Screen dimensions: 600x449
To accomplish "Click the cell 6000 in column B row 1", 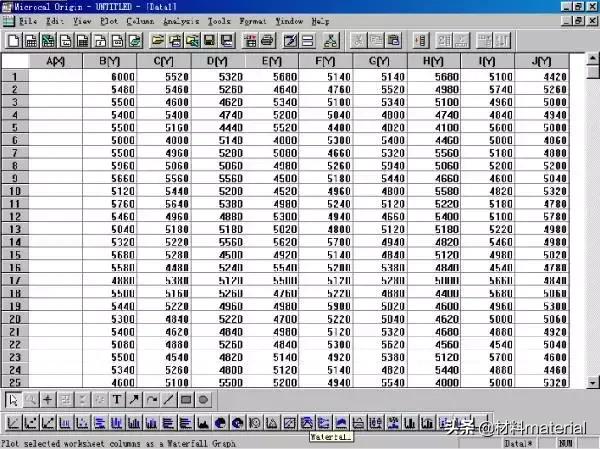I will [109, 77].
